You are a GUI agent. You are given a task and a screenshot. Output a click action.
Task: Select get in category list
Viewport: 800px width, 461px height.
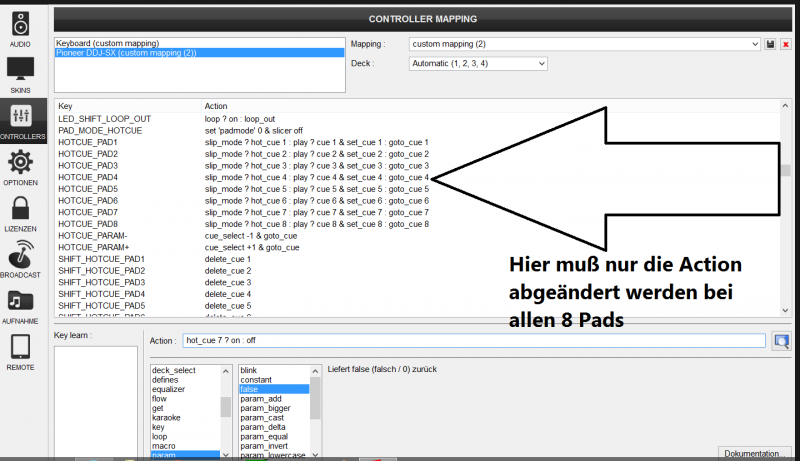tap(185, 408)
